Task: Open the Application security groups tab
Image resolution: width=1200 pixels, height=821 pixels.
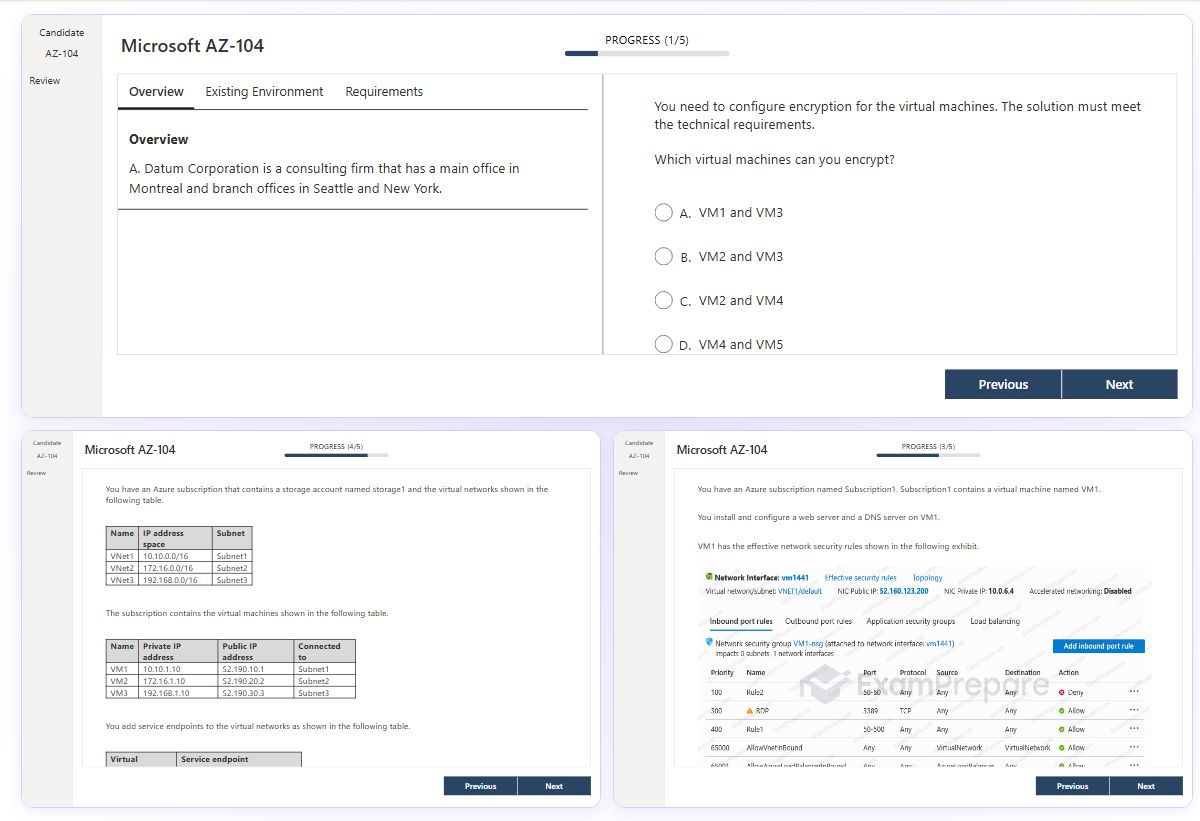Action: coord(910,621)
